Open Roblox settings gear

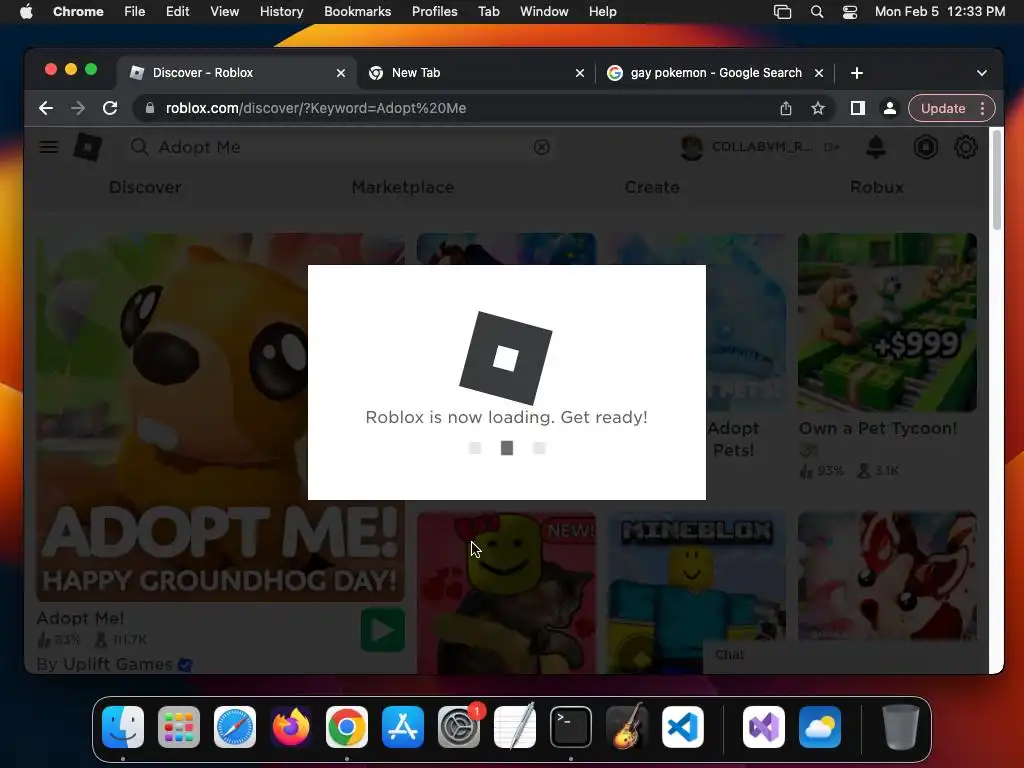click(x=965, y=147)
